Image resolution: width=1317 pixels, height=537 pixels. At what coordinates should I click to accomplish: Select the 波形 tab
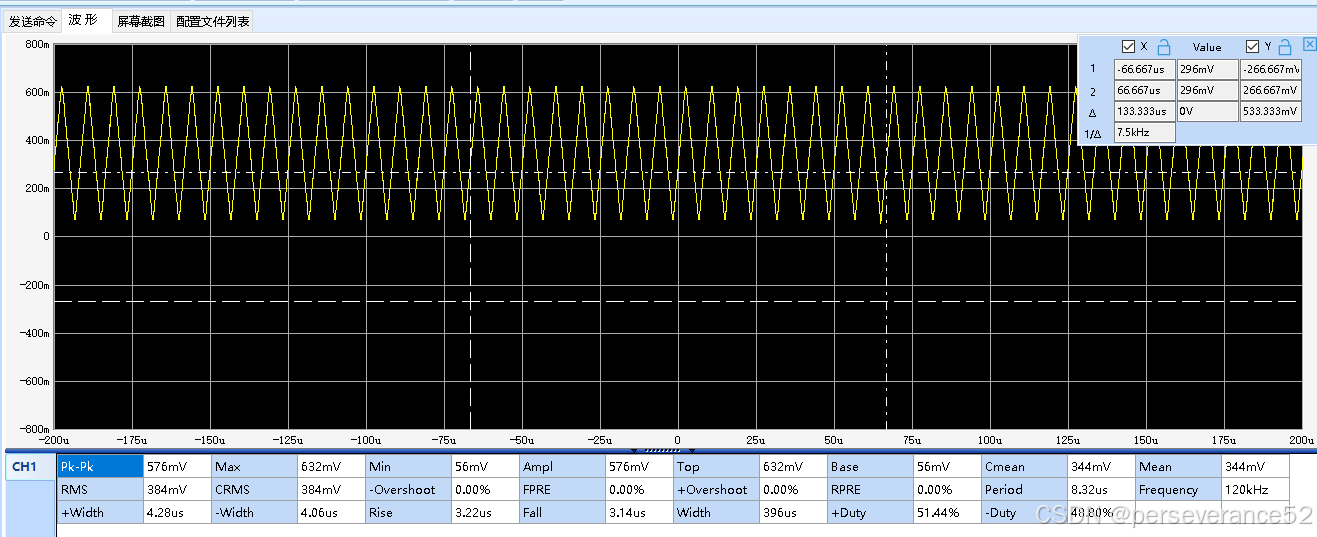(x=84, y=19)
